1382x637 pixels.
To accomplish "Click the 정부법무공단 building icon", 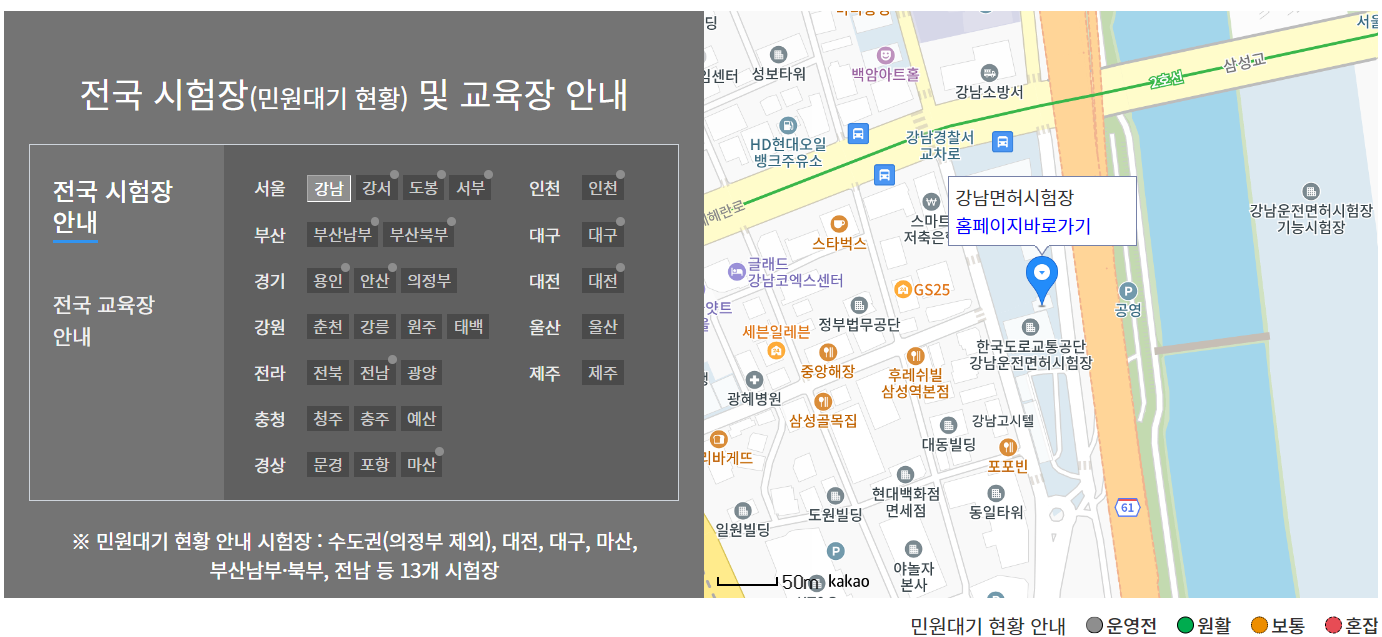I will click(x=858, y=305).
